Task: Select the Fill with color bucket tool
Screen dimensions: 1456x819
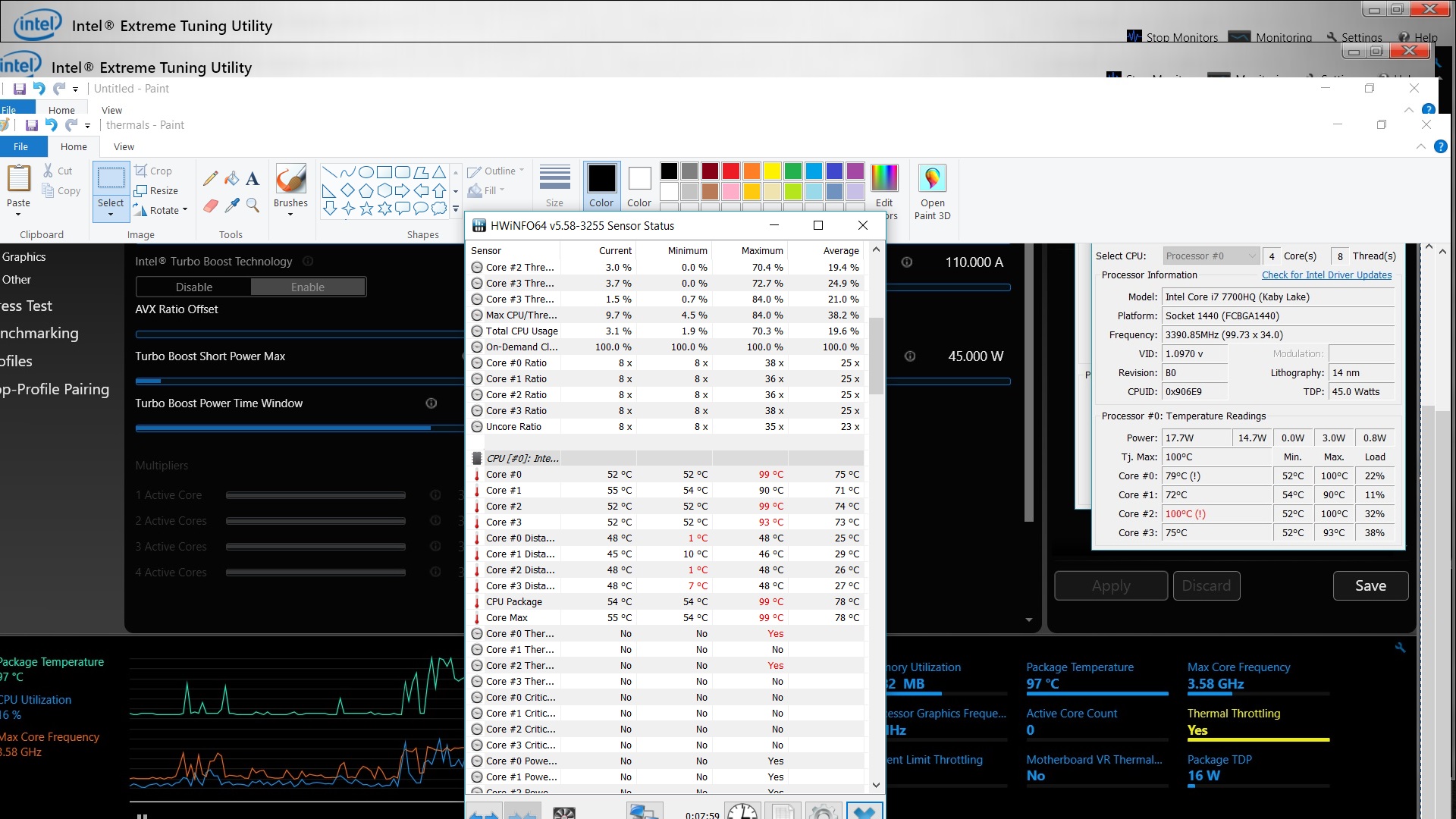Action: [232, 179]
